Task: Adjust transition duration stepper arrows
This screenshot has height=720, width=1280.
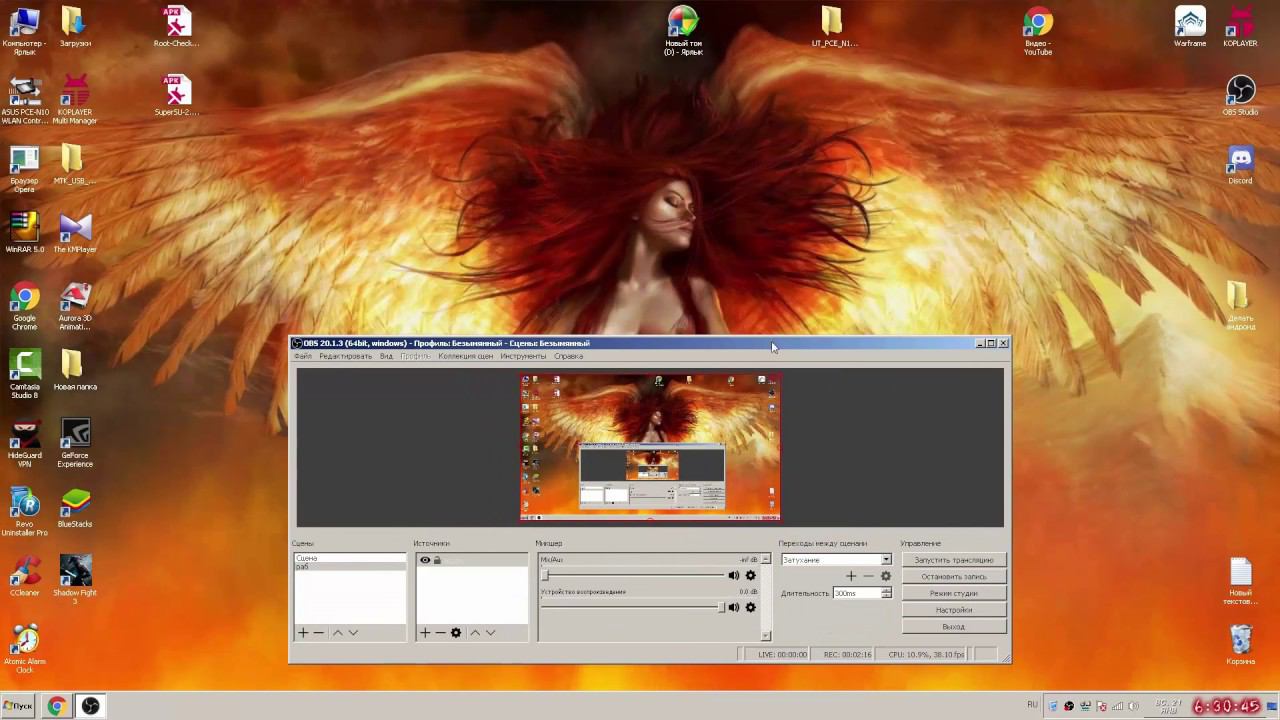Action: click(x=886, y=593)
